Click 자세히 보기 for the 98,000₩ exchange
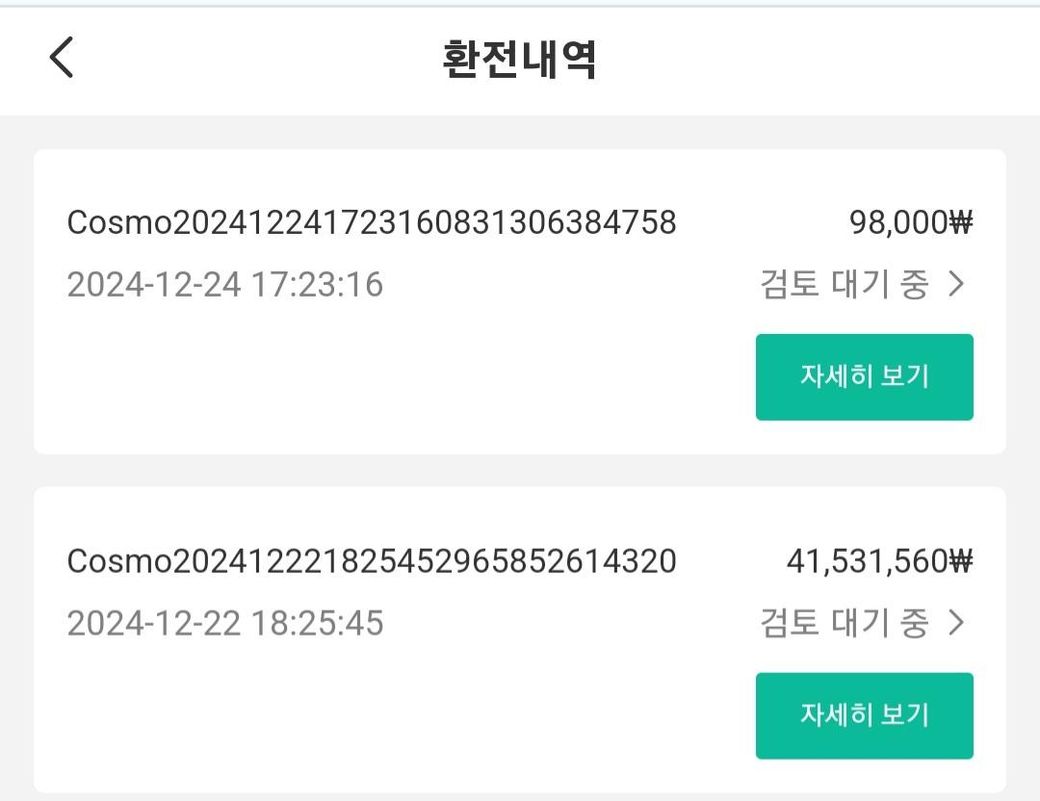1040x801 pixels. pyautogui.click(x=864, y=377)
